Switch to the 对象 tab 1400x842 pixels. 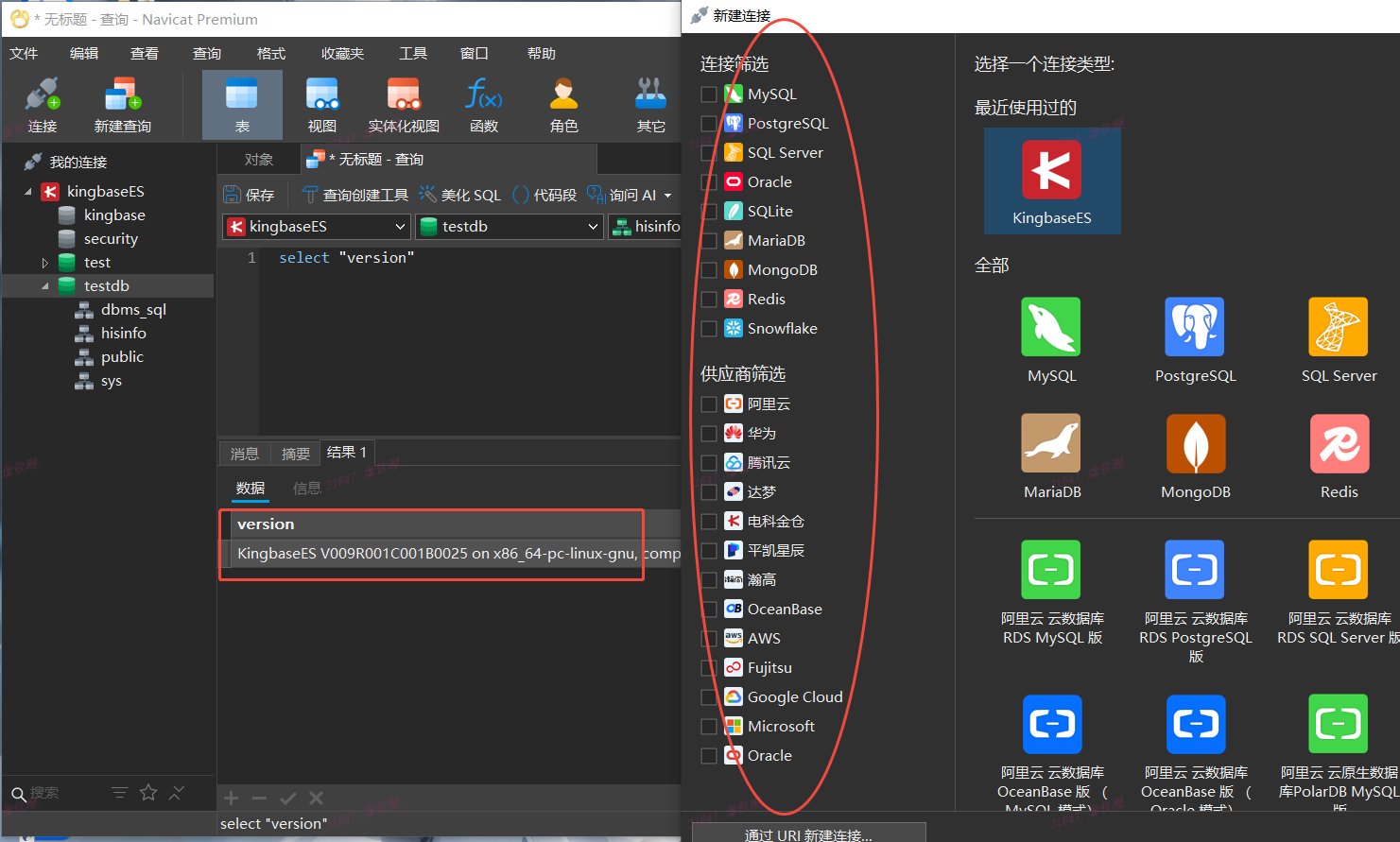pyautogui.click(x=259, y=160)
